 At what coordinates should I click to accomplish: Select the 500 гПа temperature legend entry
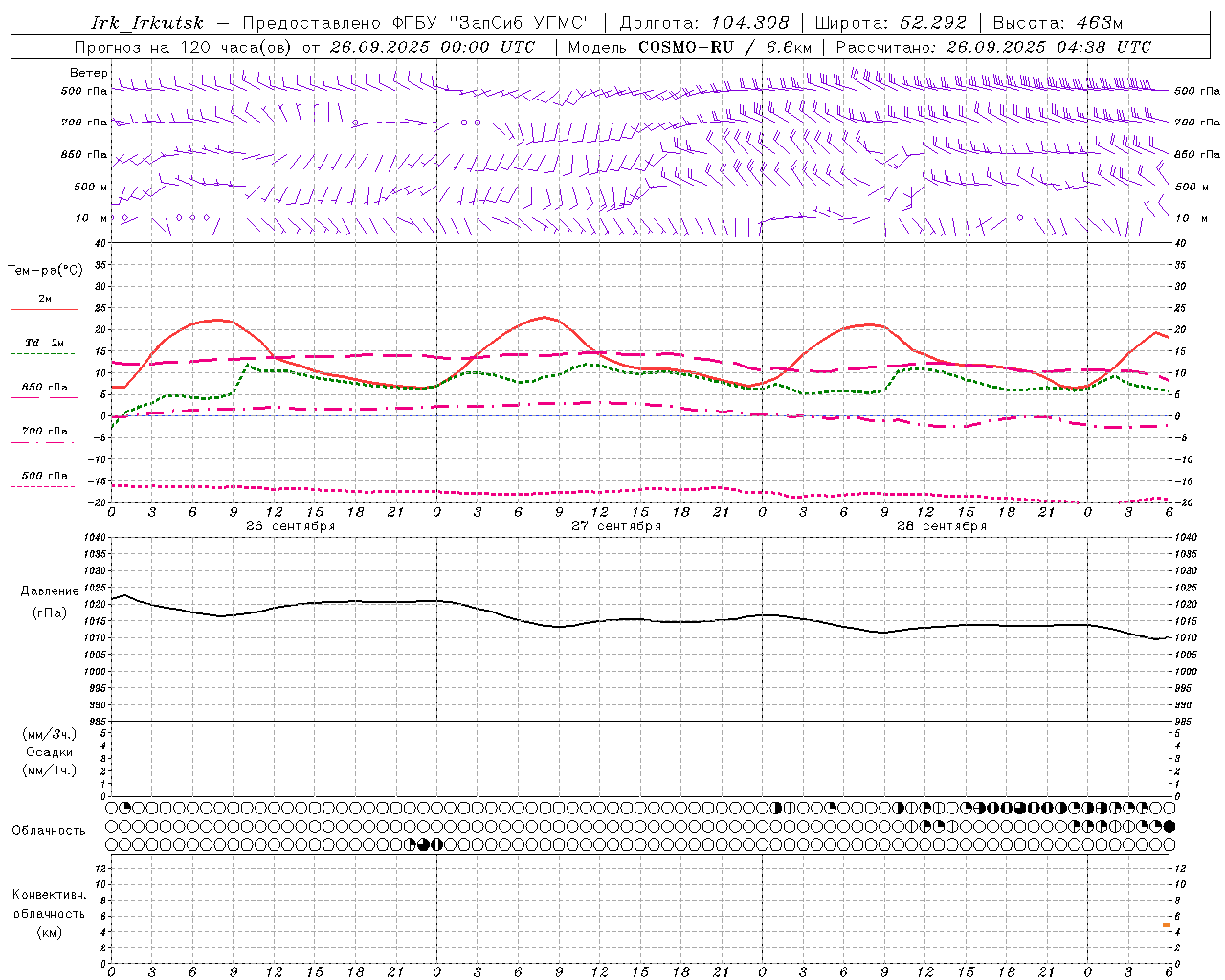[44, 476]
